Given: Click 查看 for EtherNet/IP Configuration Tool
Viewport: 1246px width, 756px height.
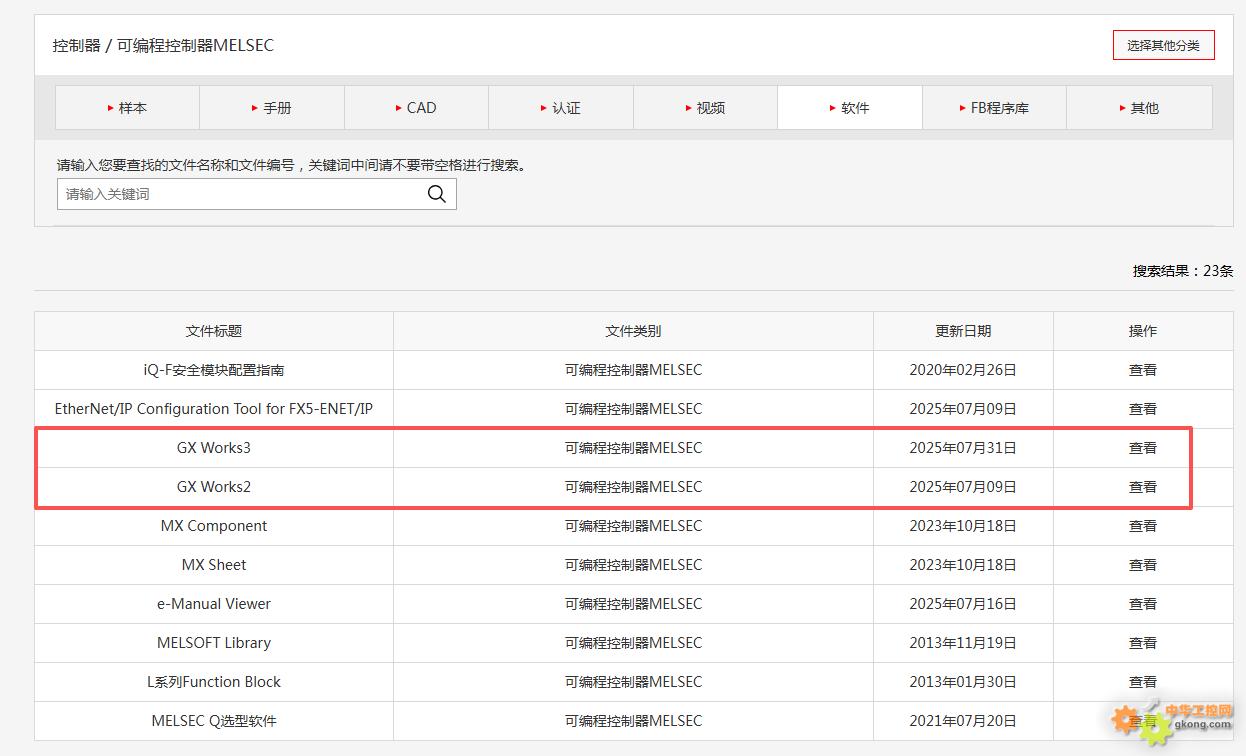Looking at the screenshot, I should tap(1143, 409).
